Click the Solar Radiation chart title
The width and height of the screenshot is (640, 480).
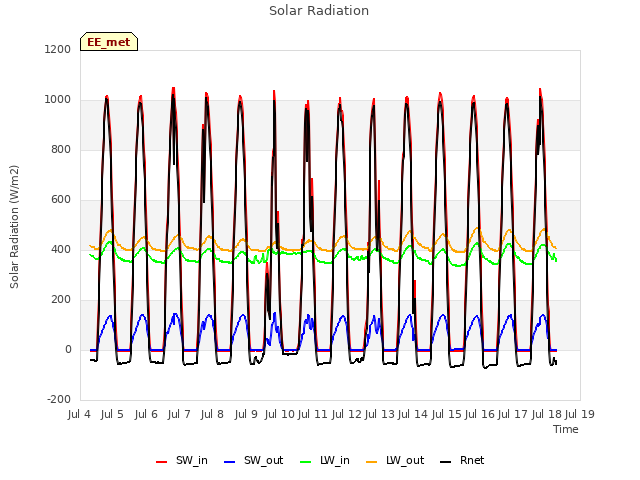pos(319,11)
